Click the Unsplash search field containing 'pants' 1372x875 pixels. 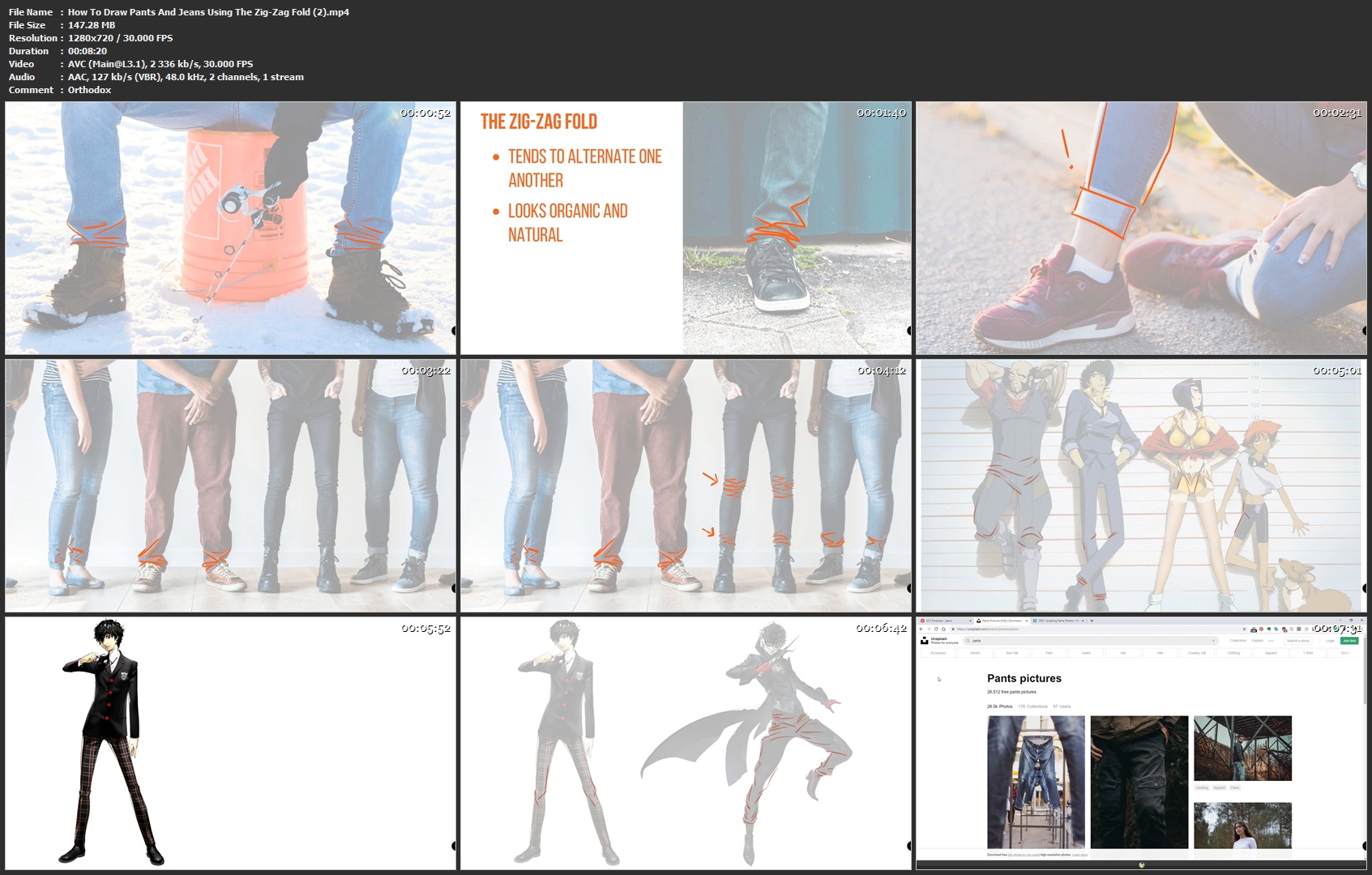click(1090, 640)
